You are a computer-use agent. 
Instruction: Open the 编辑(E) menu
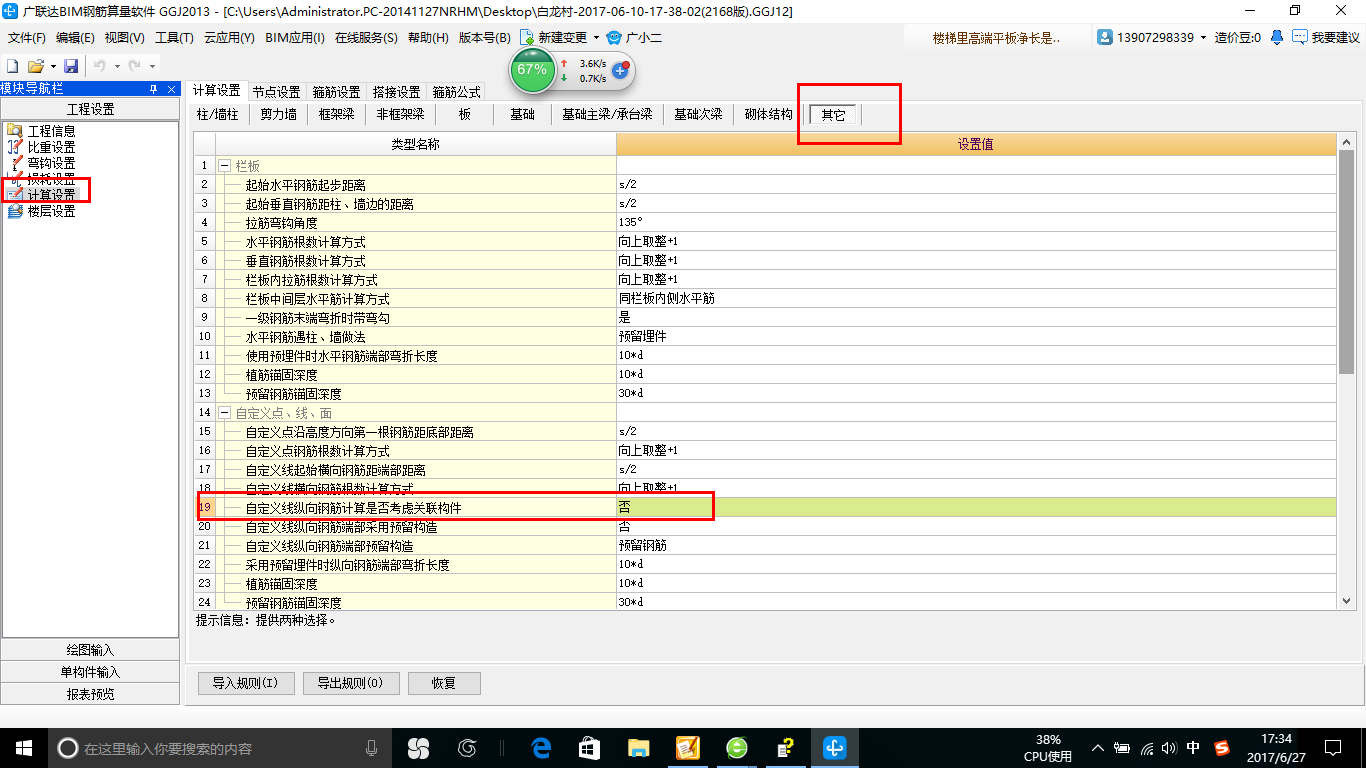pos(75,37)
